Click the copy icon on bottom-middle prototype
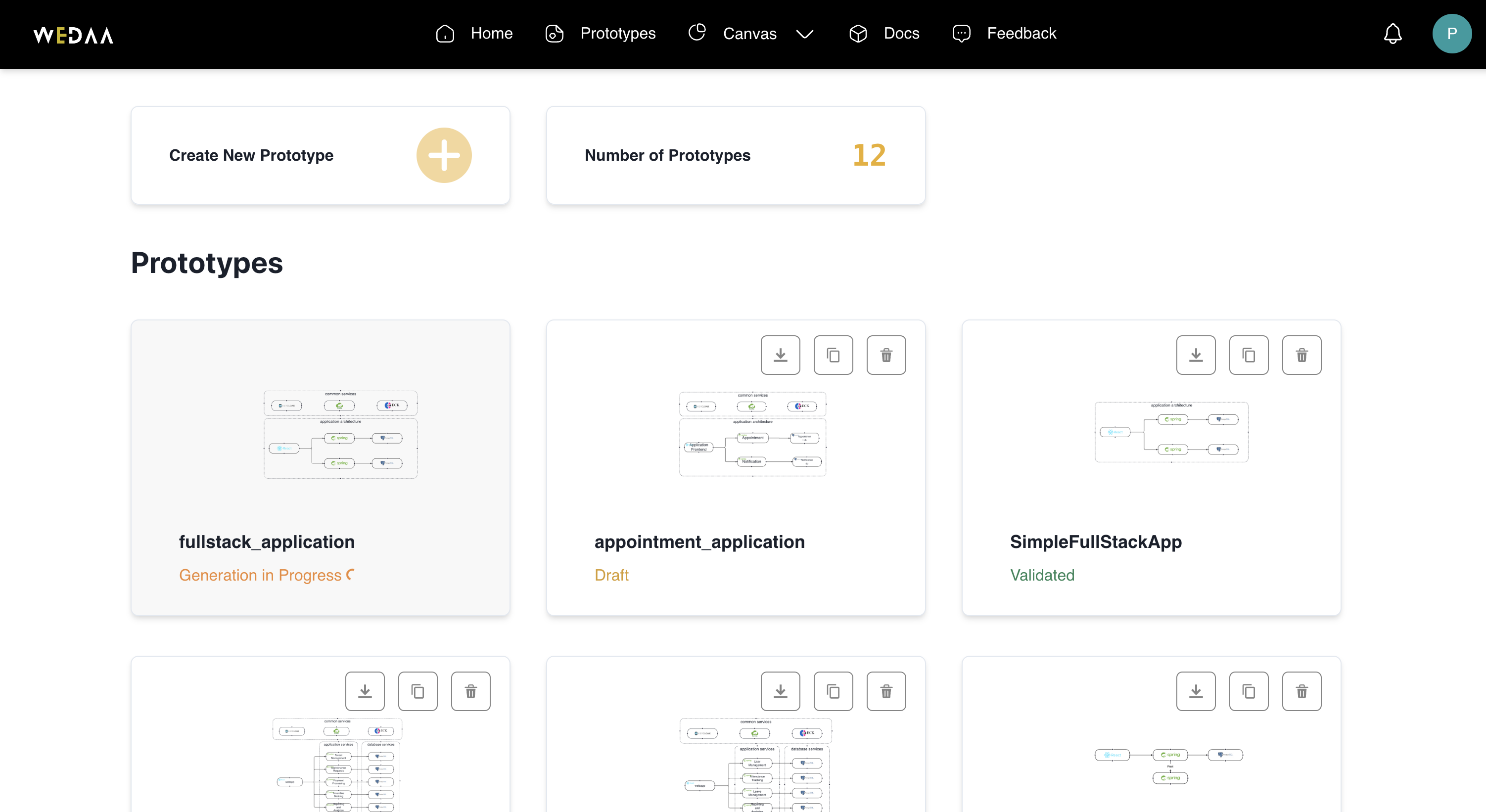The width and height of the screenshot is (1486, 812). [832, 691]
